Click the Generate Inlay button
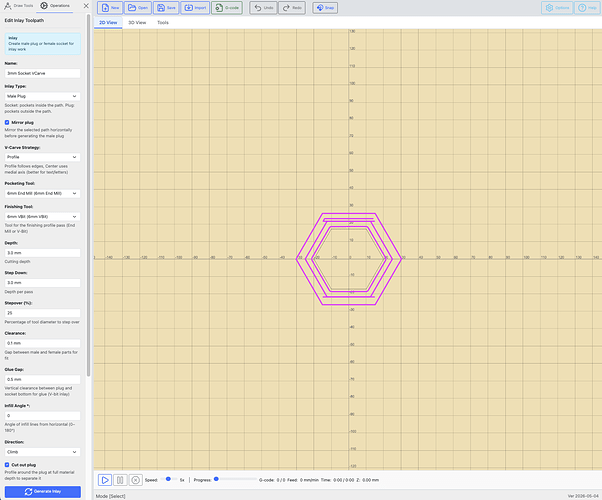 pos(43,492)
